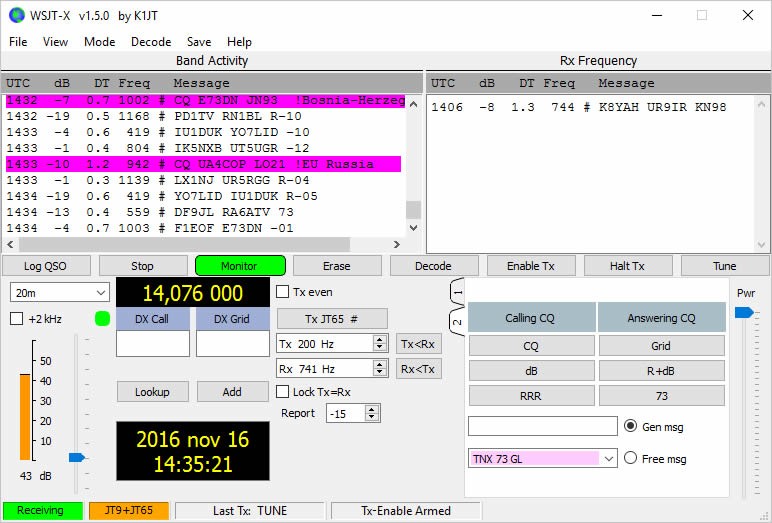This screenshot has height=523, width=772.
Task: Open the Save menu
Action: 199,42
